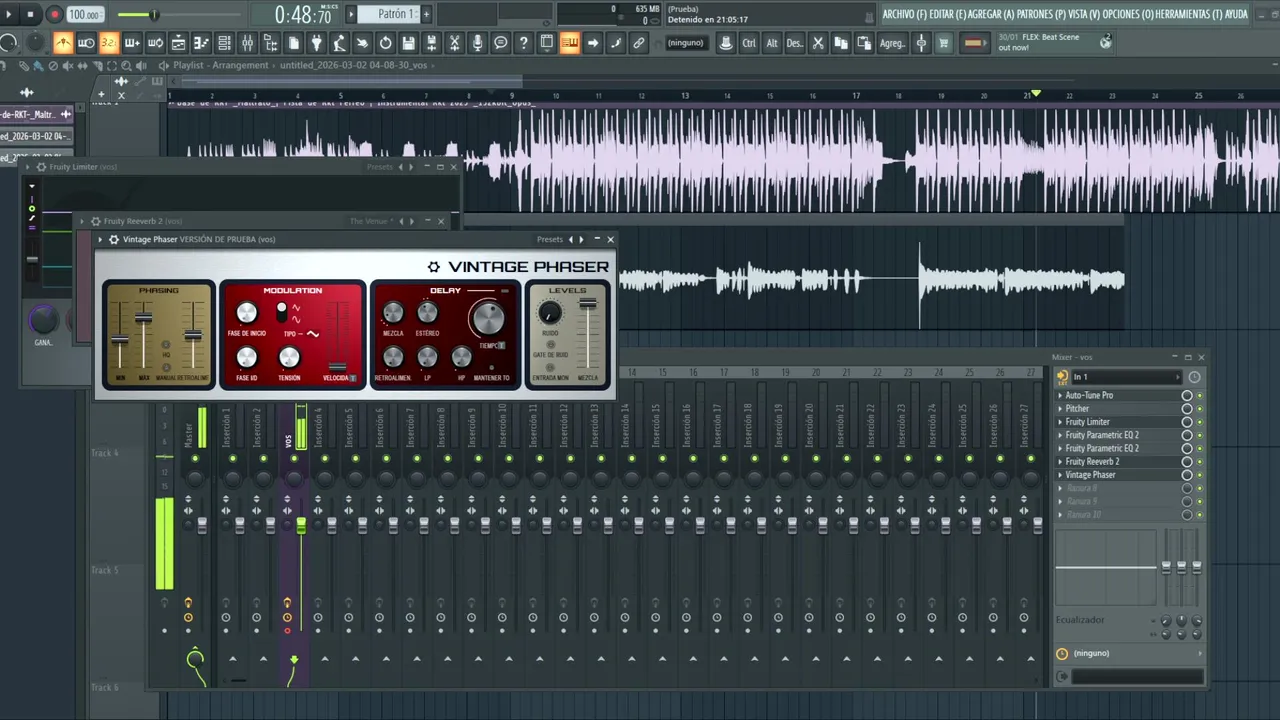Image resolution: width=1280 pixels, height=720 pixels.
Task: Click the tempo field showing 100.000
Action: click(84, 15)
